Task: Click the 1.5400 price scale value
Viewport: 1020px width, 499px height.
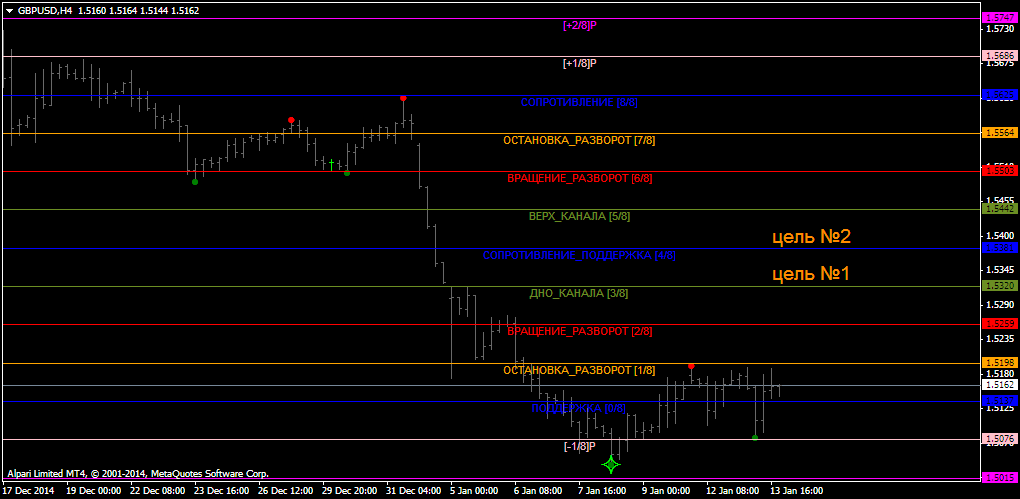Action: (x=1000, y=235)
